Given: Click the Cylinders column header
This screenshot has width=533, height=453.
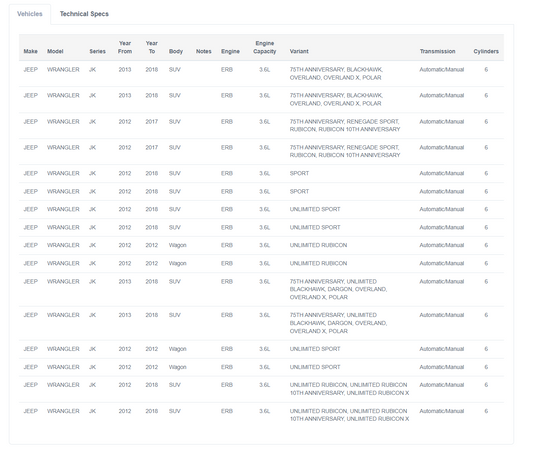Looking at the screenshot, I should [486, 51].
